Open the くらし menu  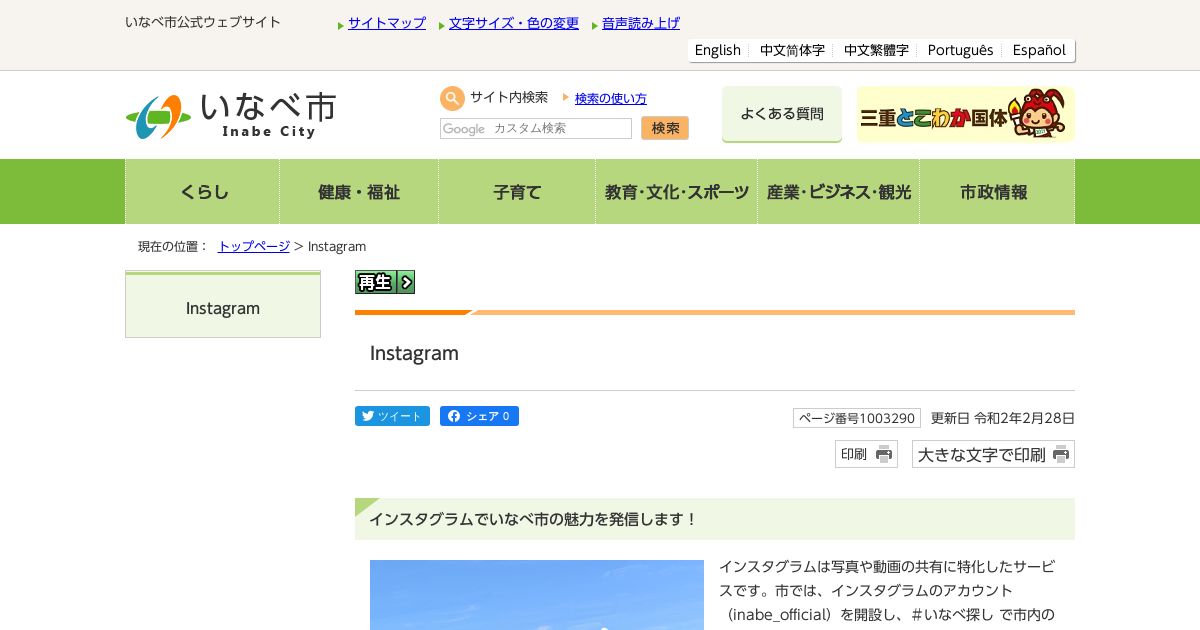[x=203, y=192]
